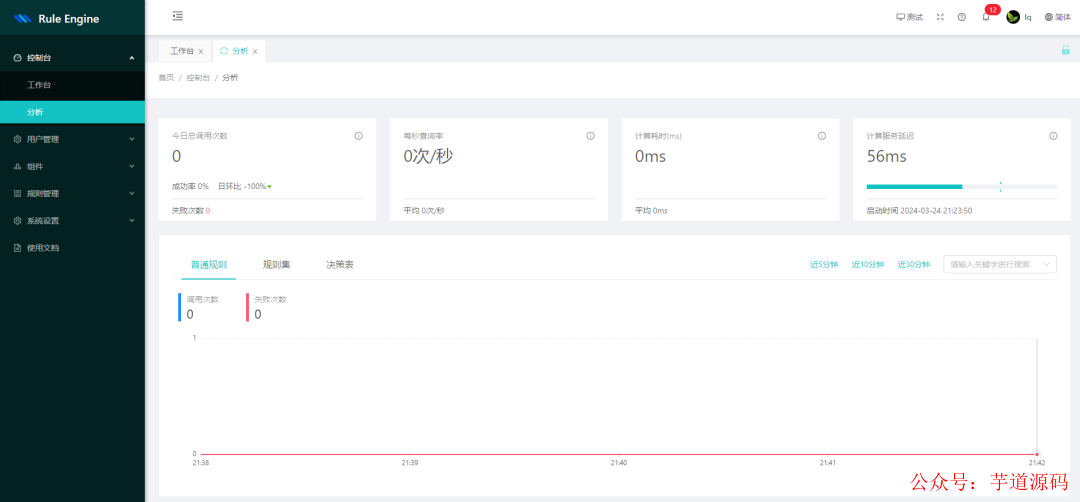Select the 普通规则 chart tab
Viewport: 1080px width, 502px height.
209,264
